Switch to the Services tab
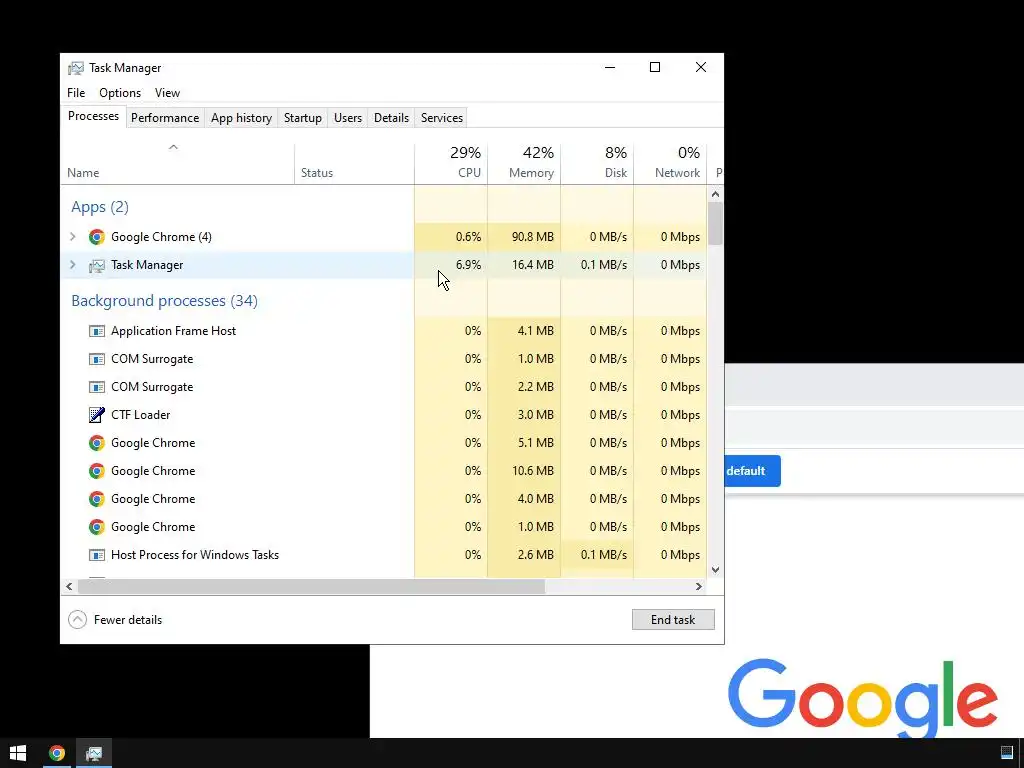The width and height of the screenshot is (1024, 768). [441, 118]
